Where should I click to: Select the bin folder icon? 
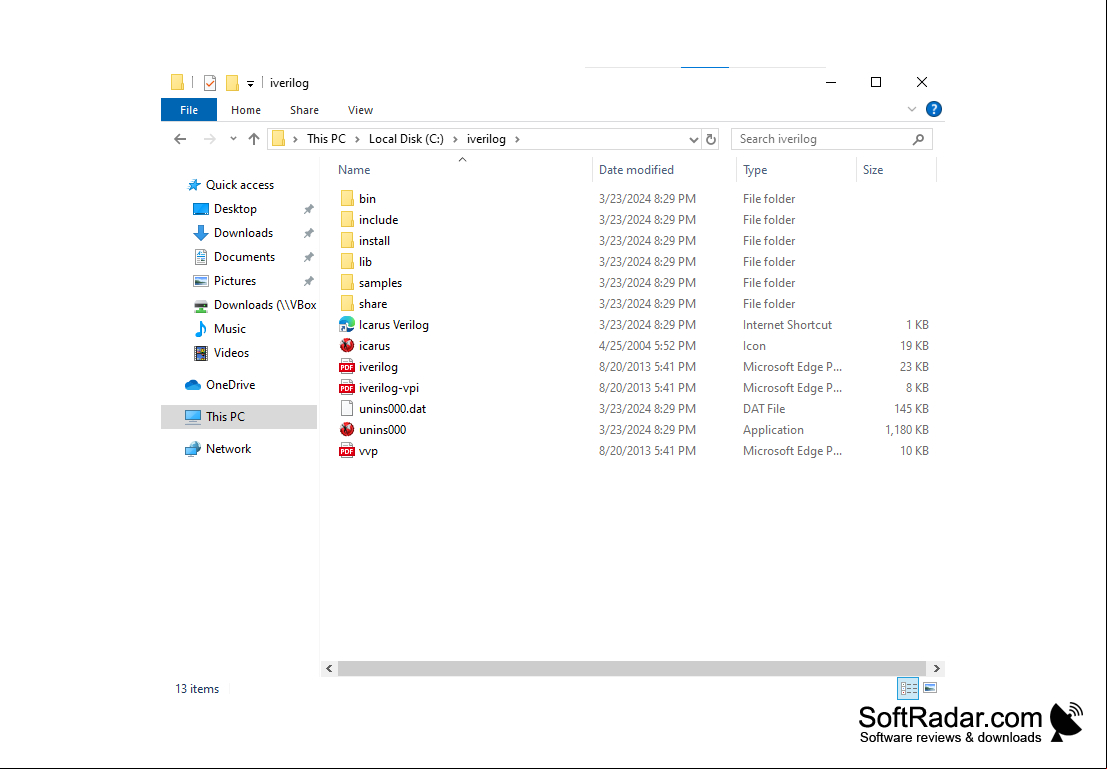(347, 198)
